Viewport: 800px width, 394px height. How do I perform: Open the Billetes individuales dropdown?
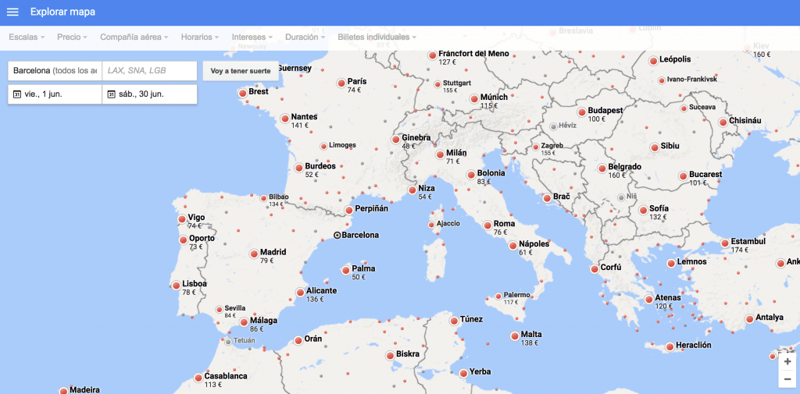point(377,37)
